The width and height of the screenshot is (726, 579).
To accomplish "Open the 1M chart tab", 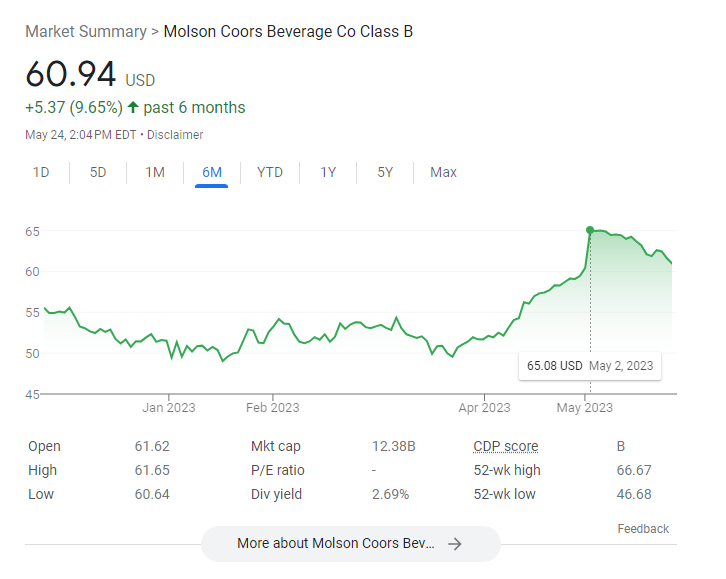I will tap(155, 172).
